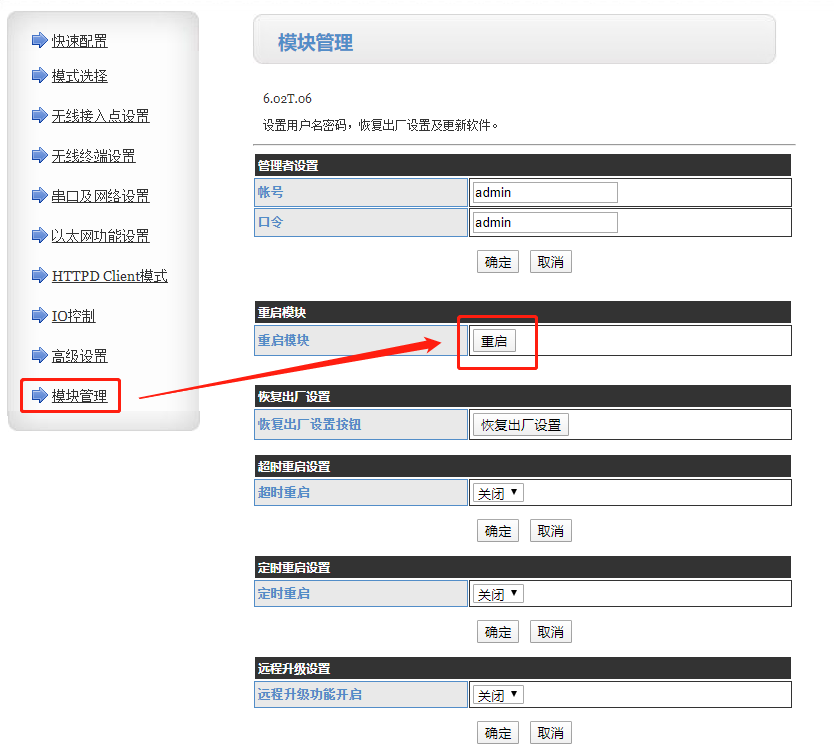
Task: Click the arrow icon beside 串口及网络设置
Action: [x=39, y=195]
